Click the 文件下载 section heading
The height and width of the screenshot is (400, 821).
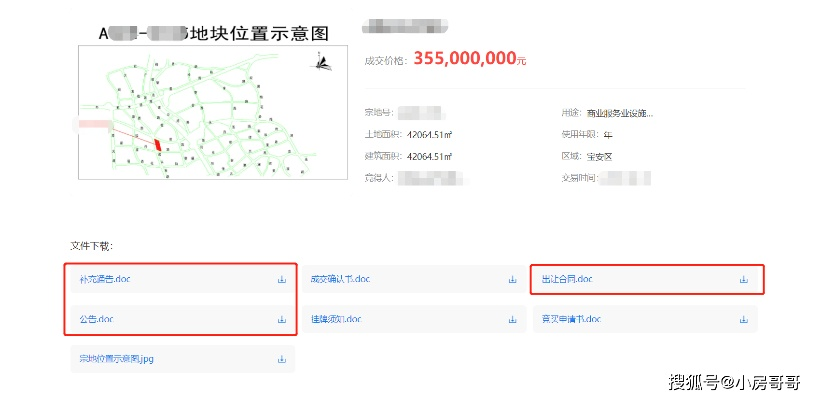pos(92,246)
